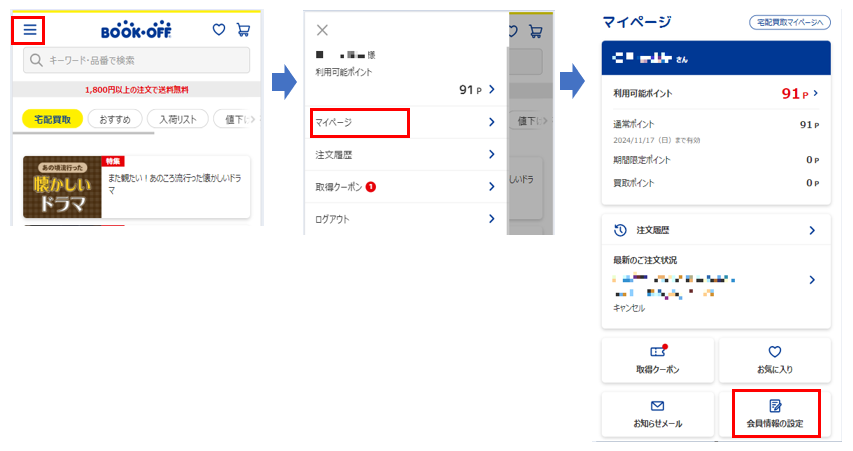Select the 入荷リスト tab

tap(178, 119)
